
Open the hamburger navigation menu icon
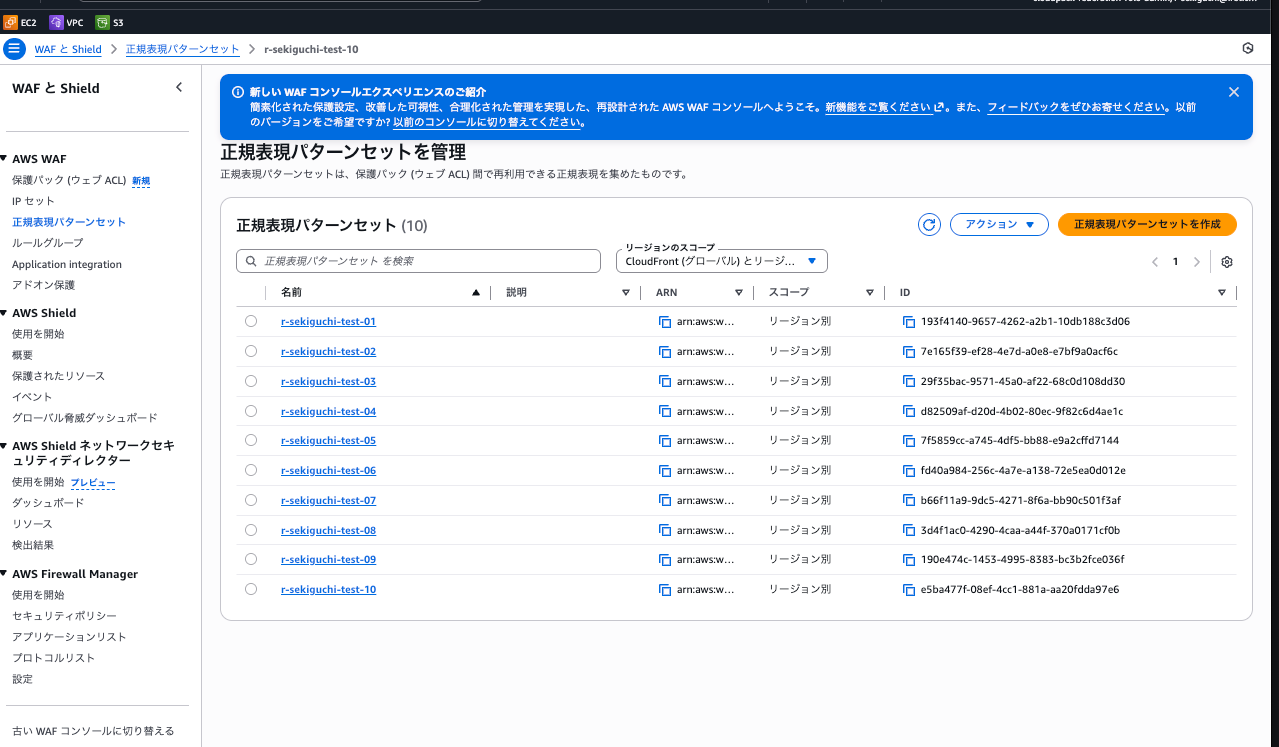tap(14, 49)
